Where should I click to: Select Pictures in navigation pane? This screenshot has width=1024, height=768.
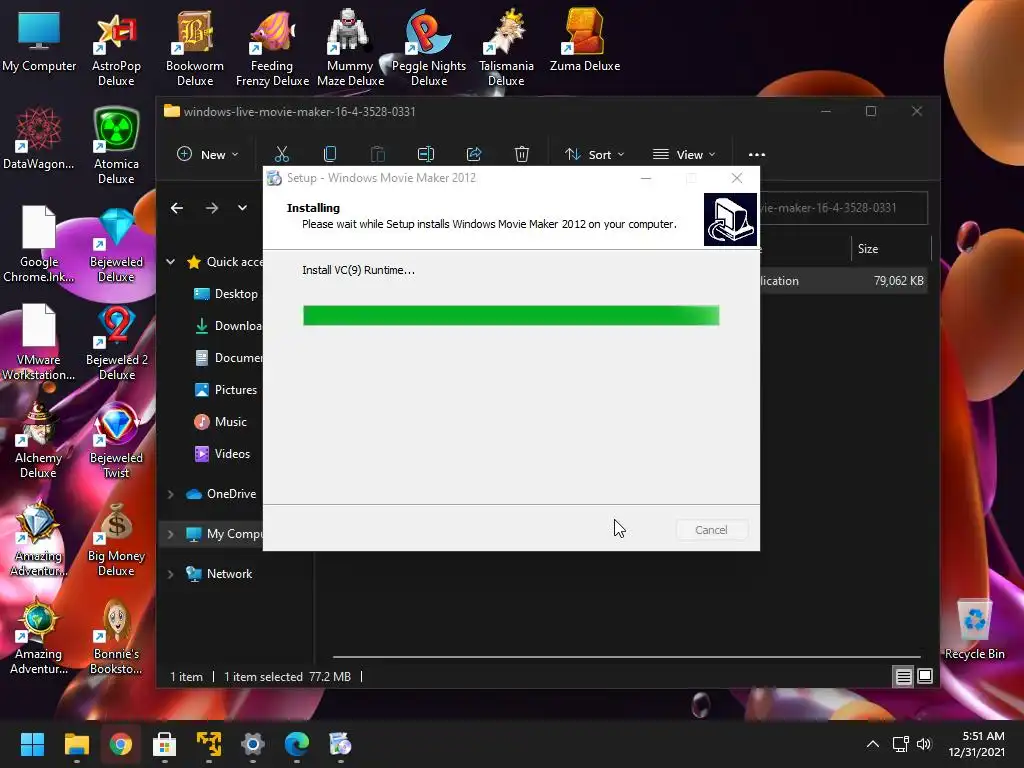226,390
